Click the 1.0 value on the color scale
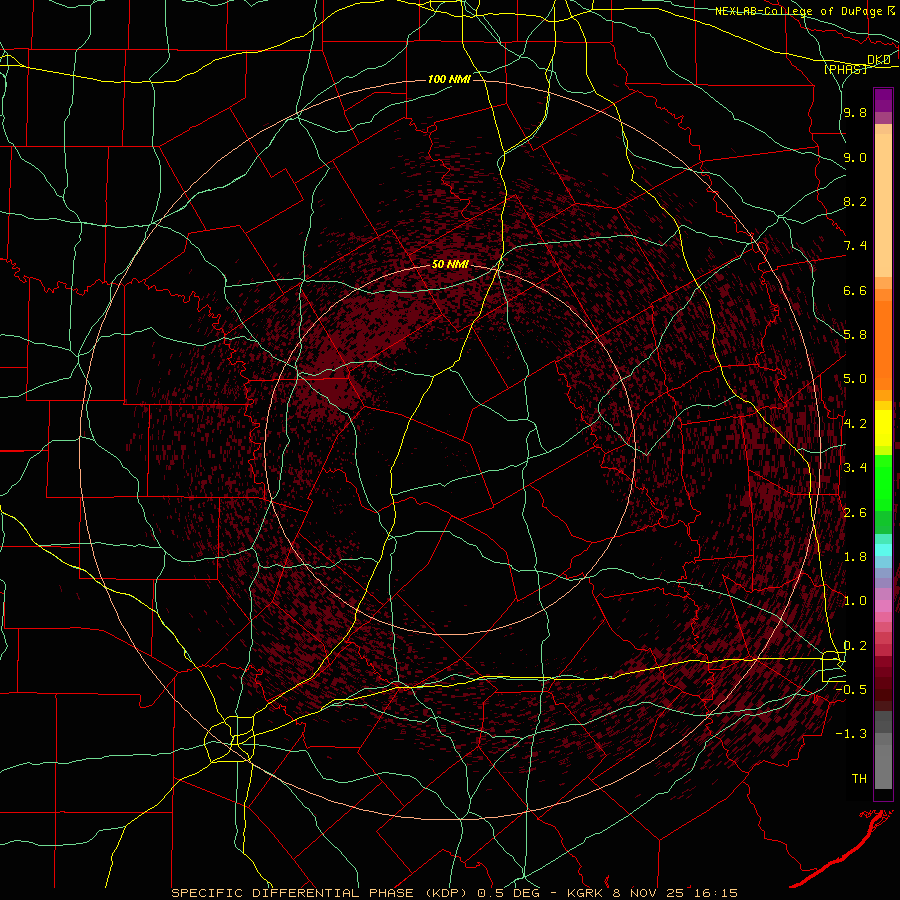The width and height of the screenshot is (900, 900). [855, 601]
